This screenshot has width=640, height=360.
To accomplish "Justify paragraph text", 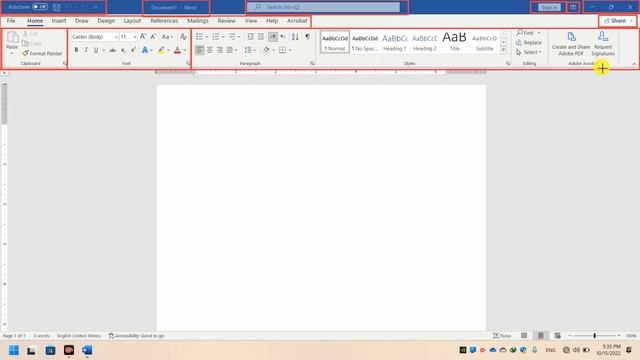I will coord(230,50).
